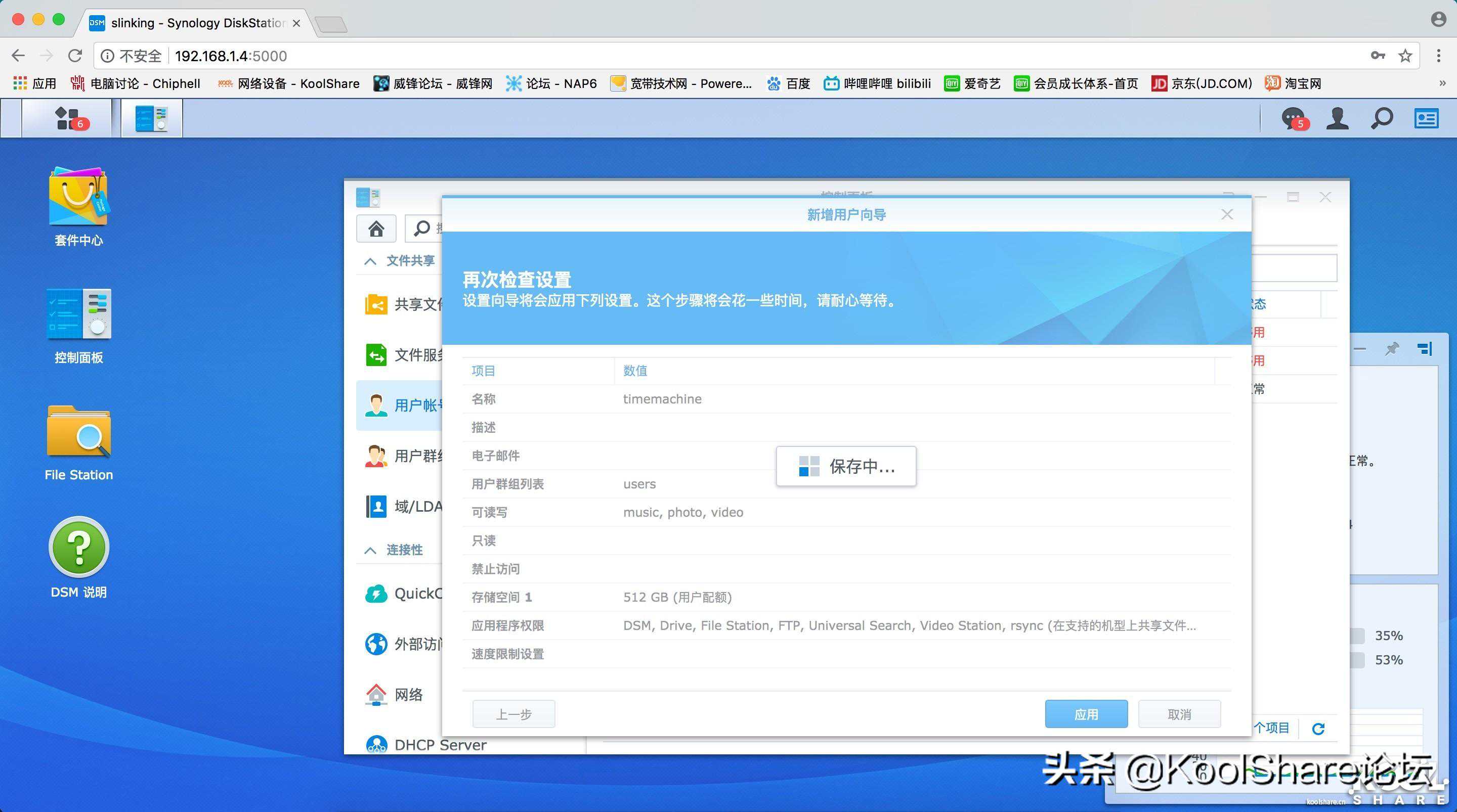
Task: Collapse the 连接性 section
Action: (370, 550)
